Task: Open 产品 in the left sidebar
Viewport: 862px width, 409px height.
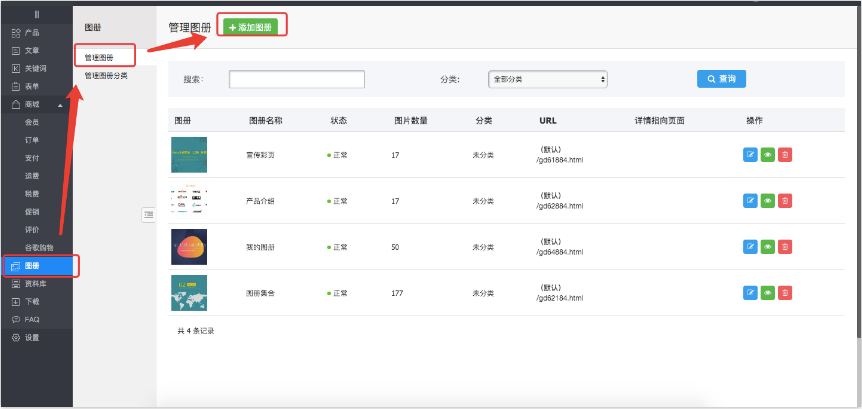Action: tap(32, 33)
